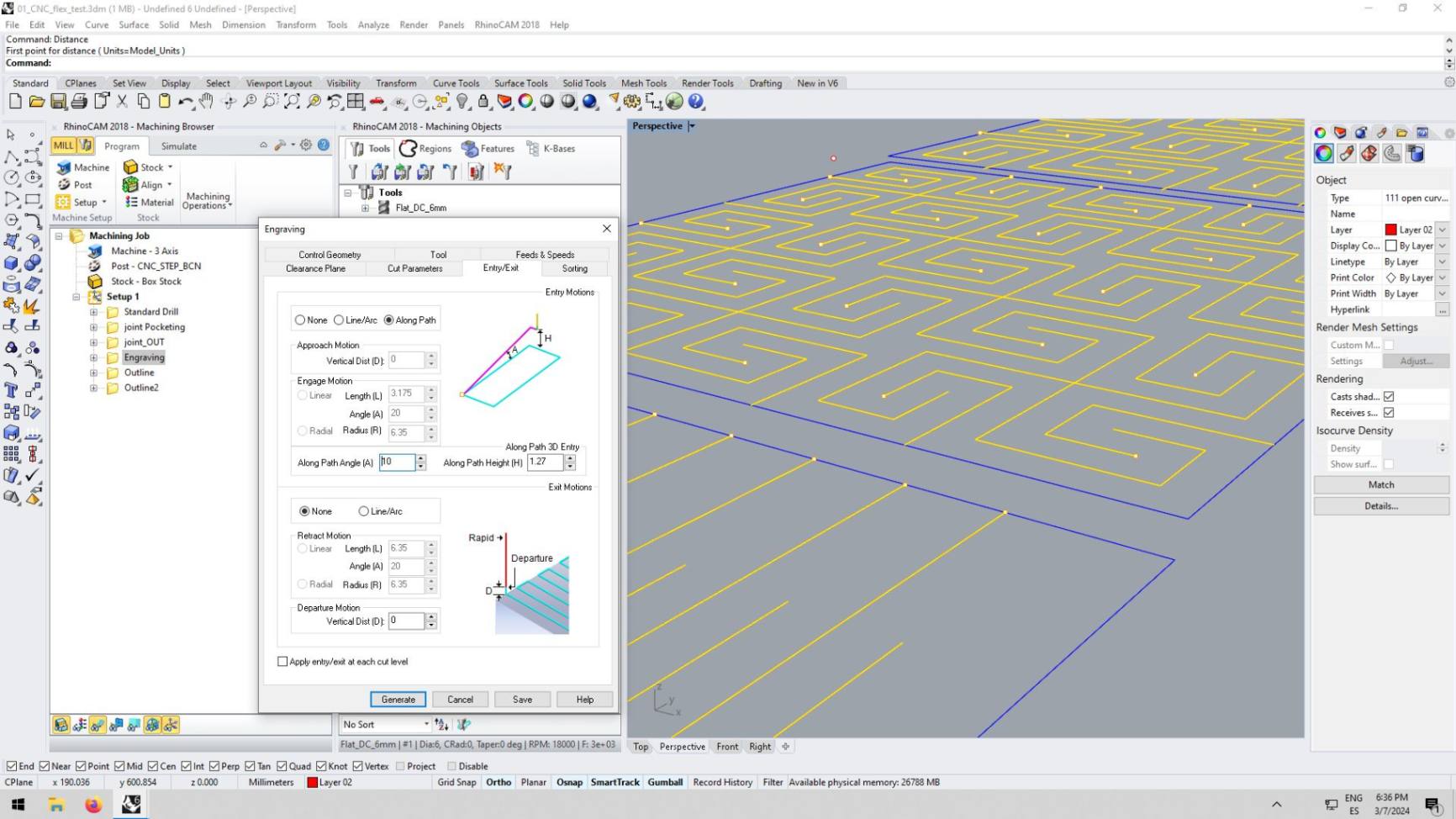This screenshot has height=819, width=1456.
Task: Save the model with the floppy disk icon
Action: tap(58, 102)
